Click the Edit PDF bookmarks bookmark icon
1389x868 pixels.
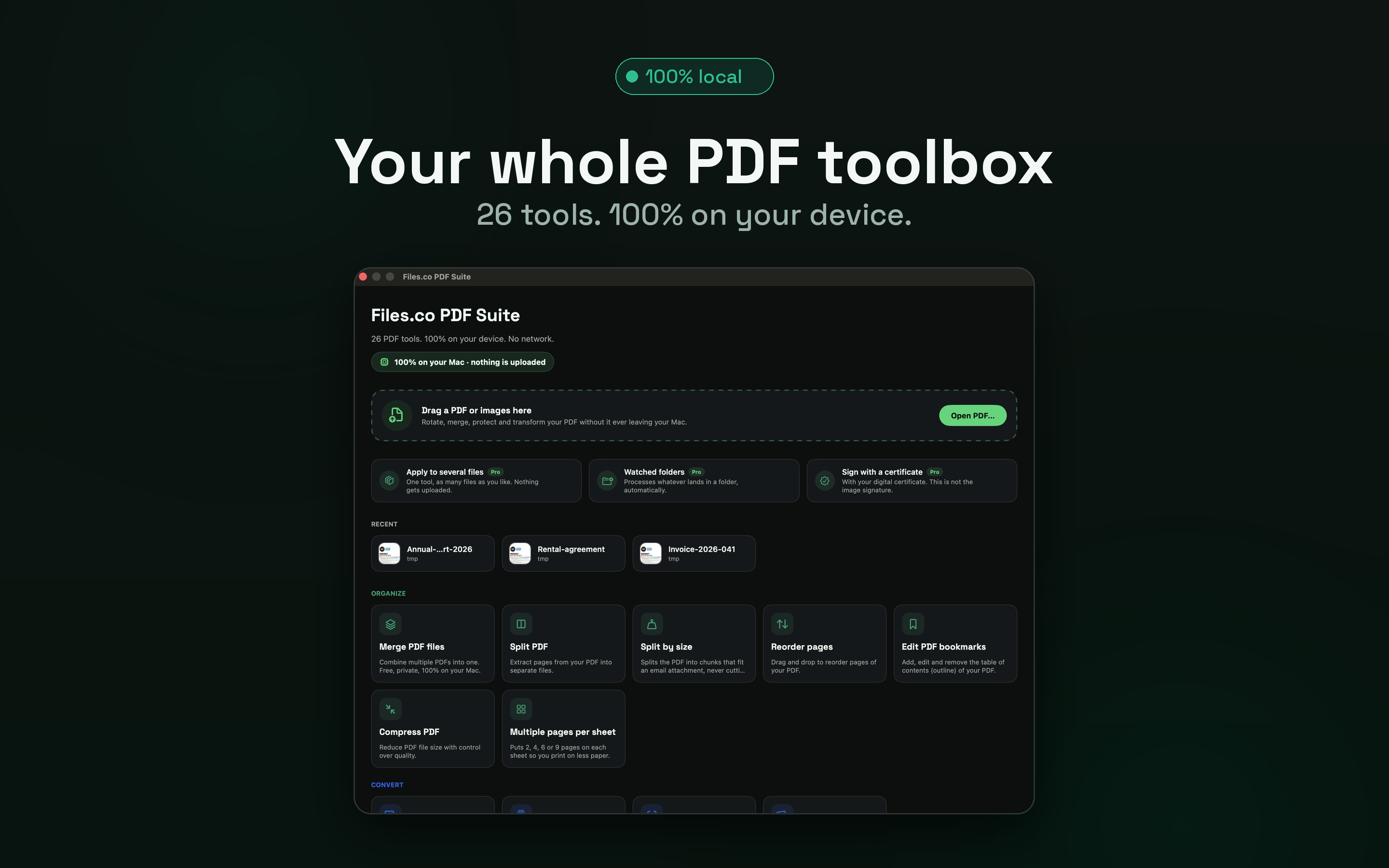(x=912, y=624)
